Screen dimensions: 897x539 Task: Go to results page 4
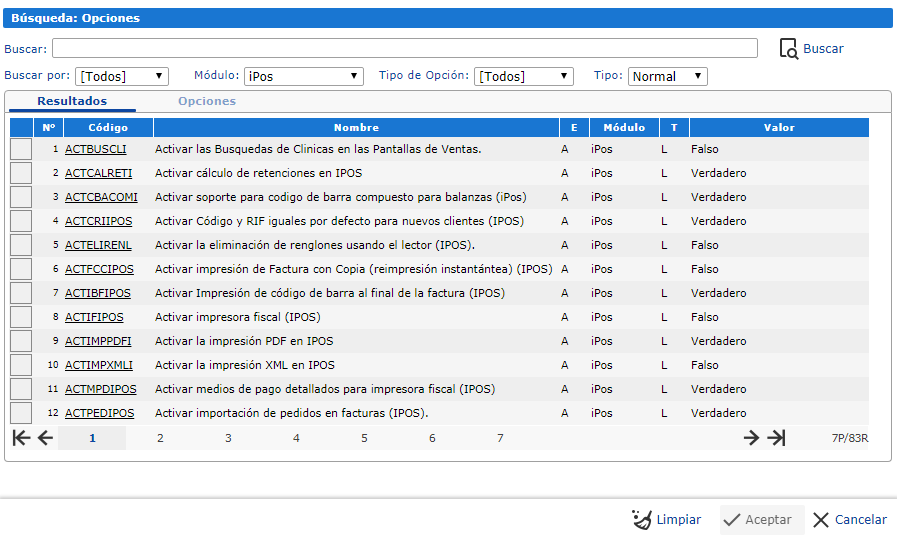coord(296,438)
